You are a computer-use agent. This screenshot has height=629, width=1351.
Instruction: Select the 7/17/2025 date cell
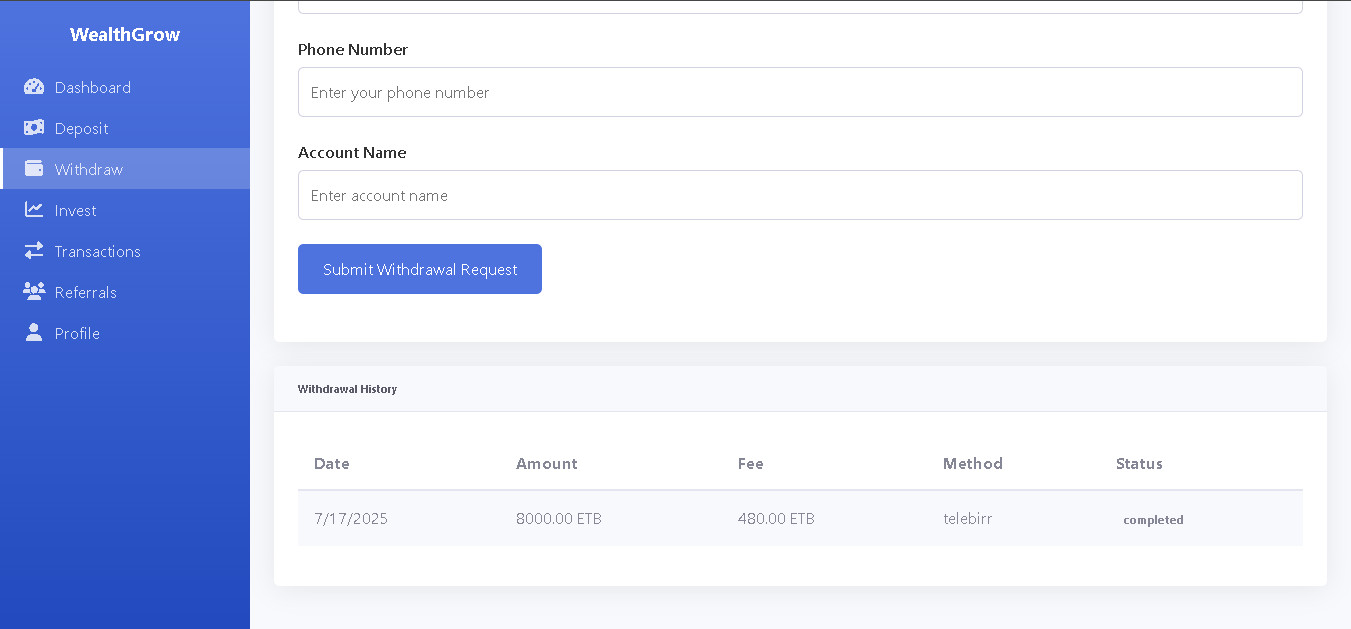click(x=351, y=518)
